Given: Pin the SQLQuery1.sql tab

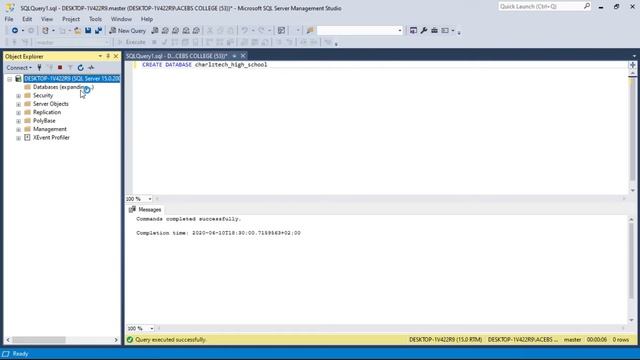Looking at the screenshot, I should pyautogui.click(x=234, y=56).
